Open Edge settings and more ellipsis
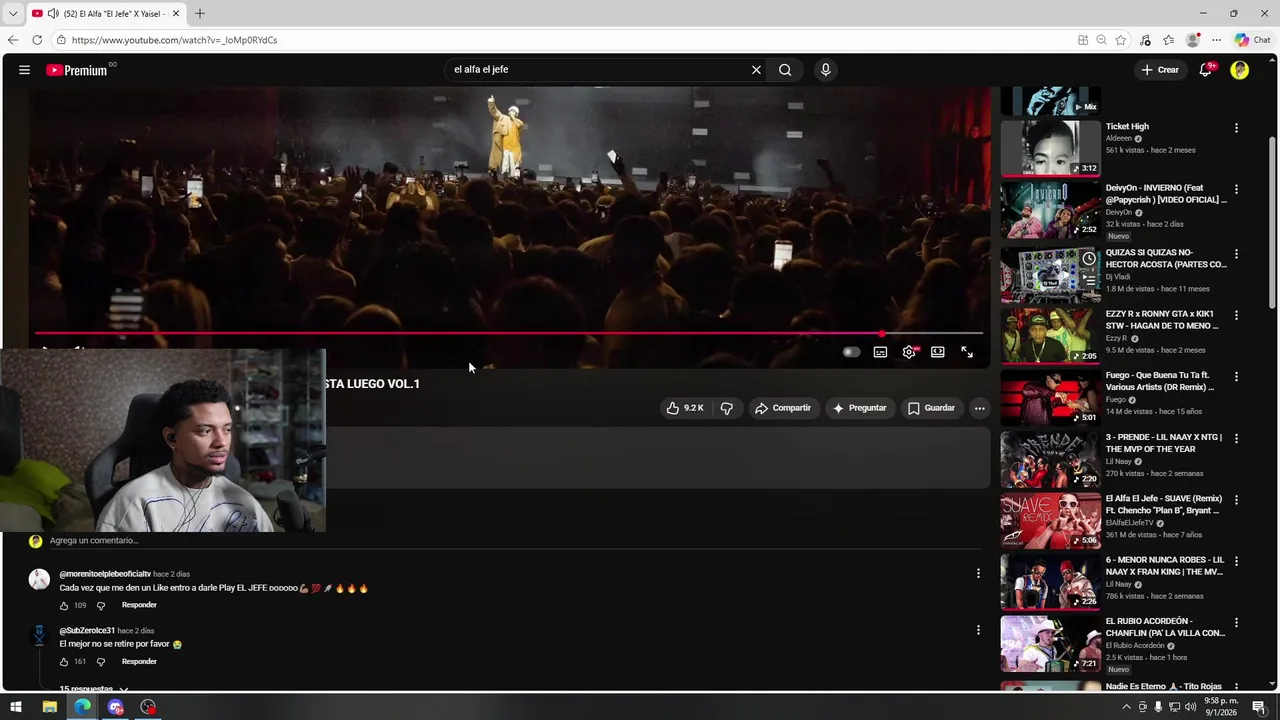 coord(1216,40)
